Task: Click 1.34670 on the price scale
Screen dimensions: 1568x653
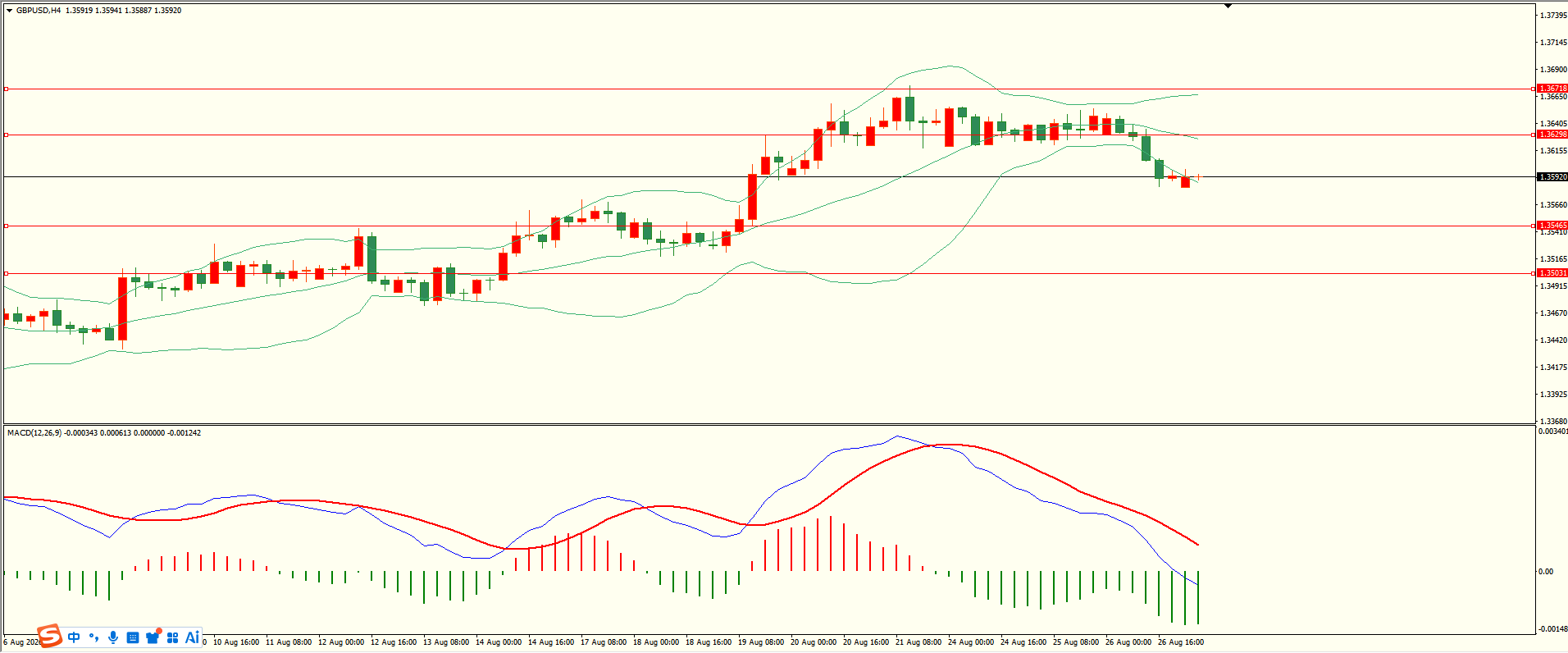Action: [1553, 313]
